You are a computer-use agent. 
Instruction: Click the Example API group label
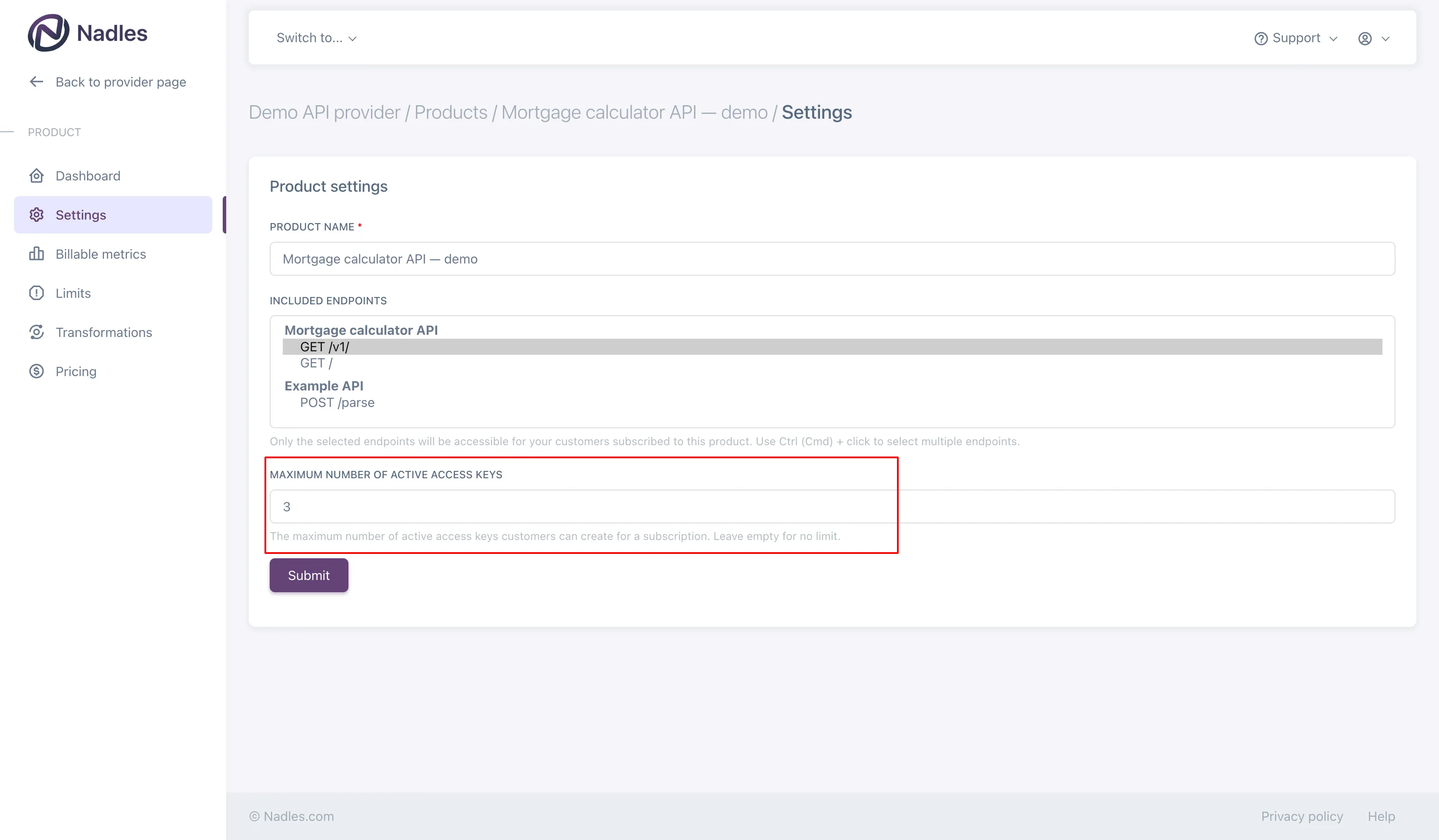click(x=324, y=386)
